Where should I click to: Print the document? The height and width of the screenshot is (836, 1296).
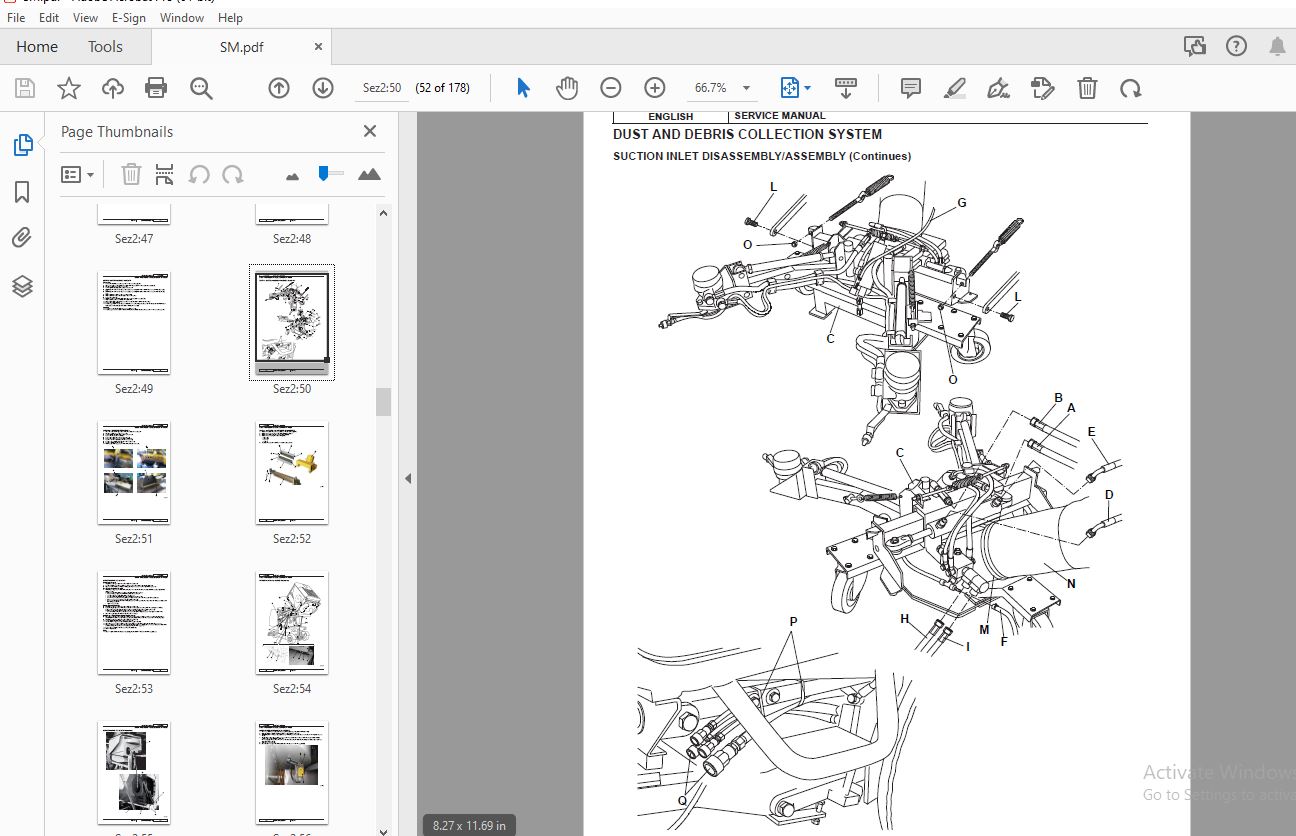[x=156, y=88]
